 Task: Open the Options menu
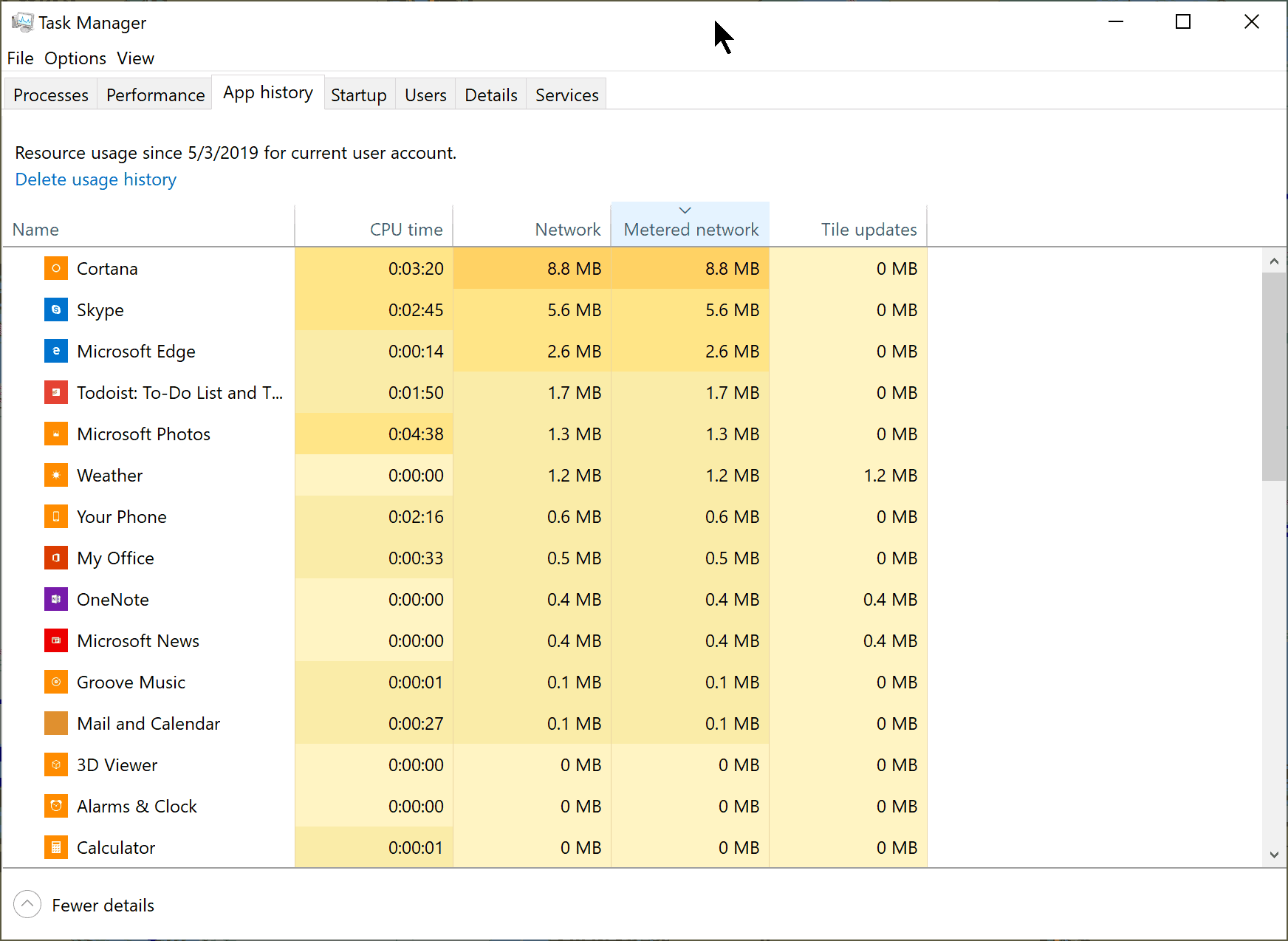click(75, 58)
